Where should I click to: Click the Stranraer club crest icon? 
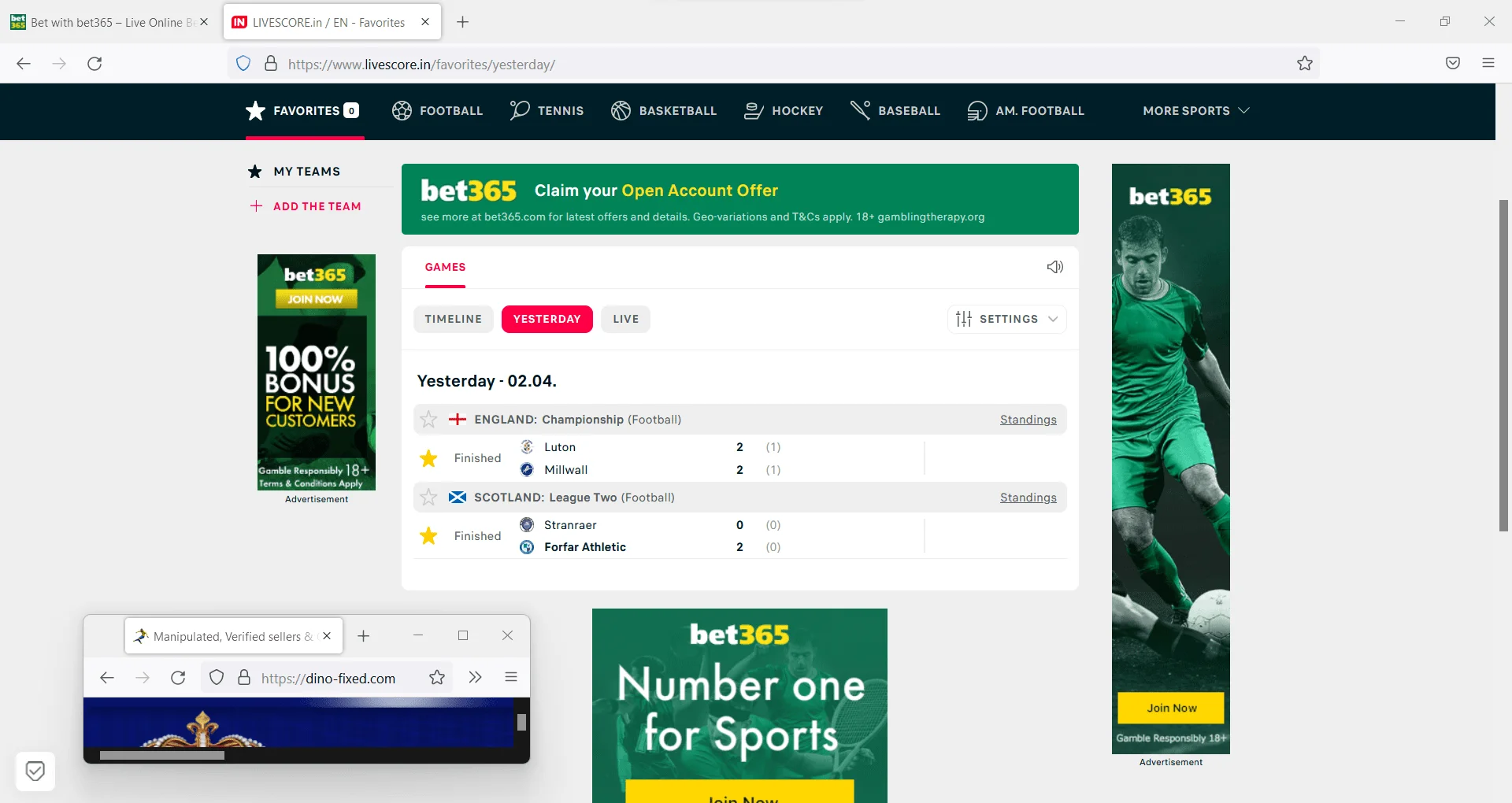coord(527,524)
